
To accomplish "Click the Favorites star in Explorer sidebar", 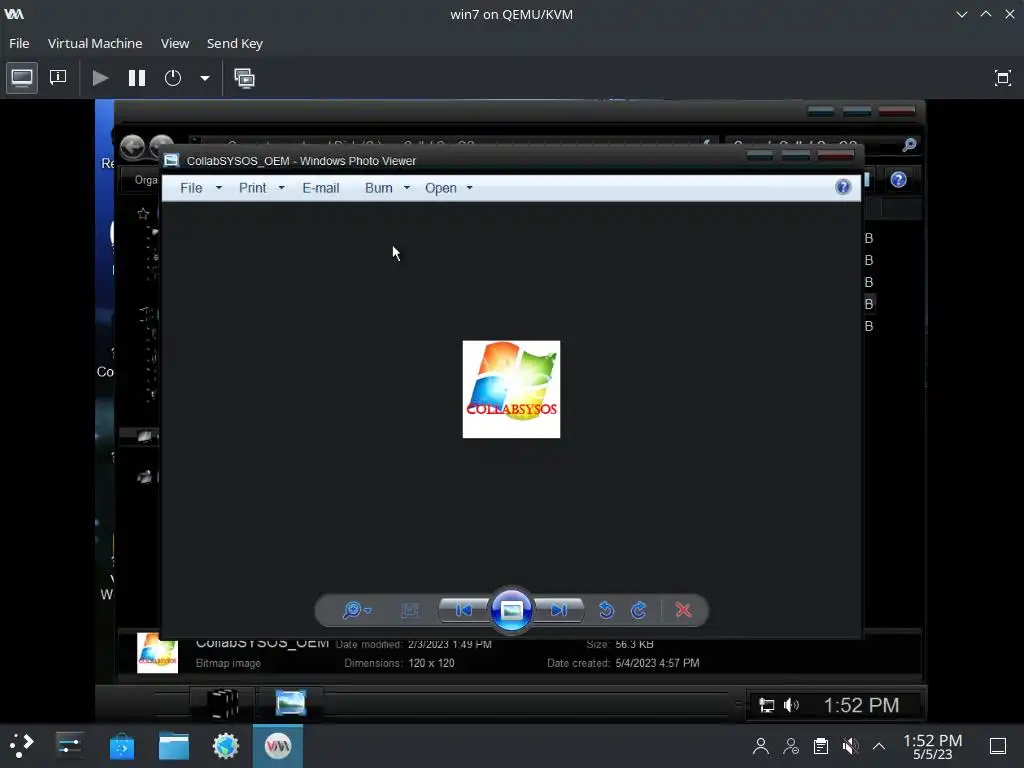I will tap(143, 214).
